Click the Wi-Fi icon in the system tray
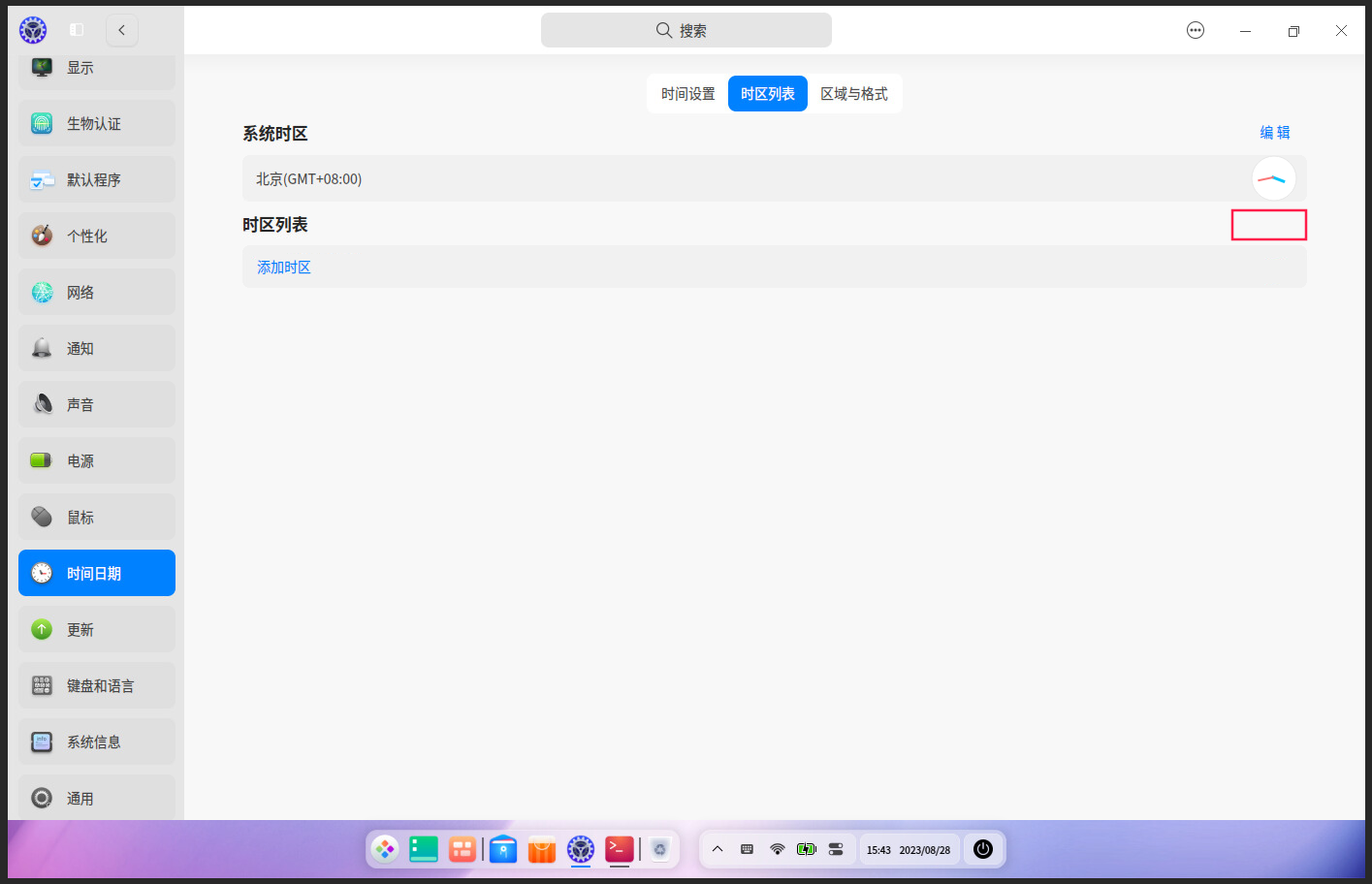 pos(777,849)
